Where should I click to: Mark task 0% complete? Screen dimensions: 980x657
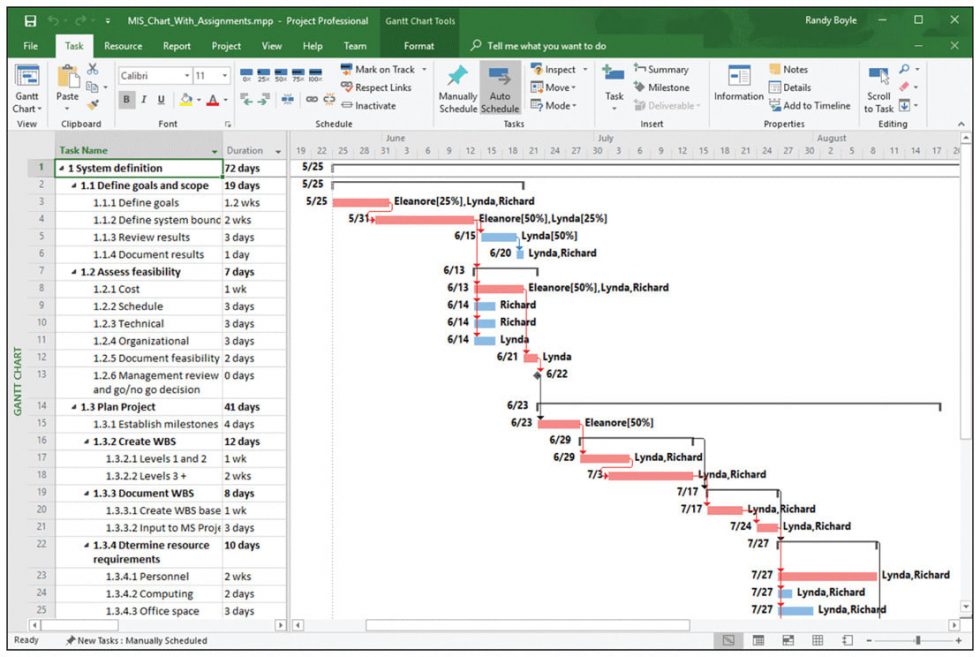point(246,74)
